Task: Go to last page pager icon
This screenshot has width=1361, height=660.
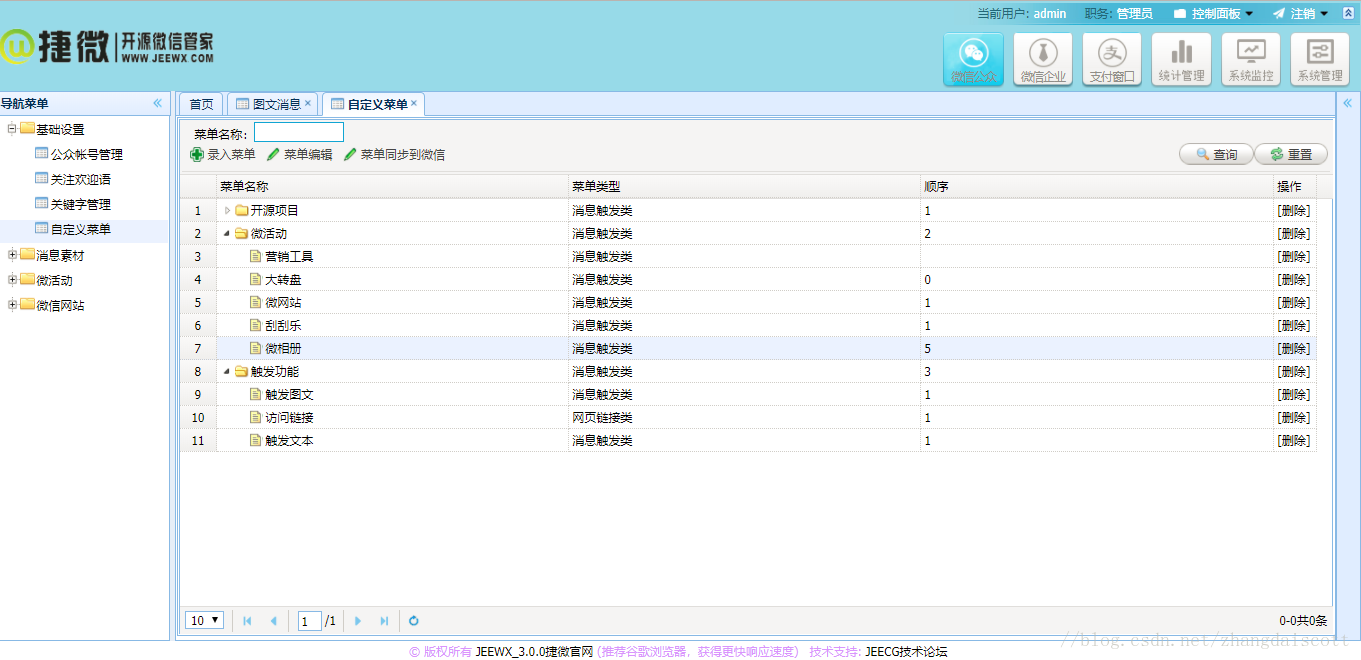Action: tap(384, 621)
